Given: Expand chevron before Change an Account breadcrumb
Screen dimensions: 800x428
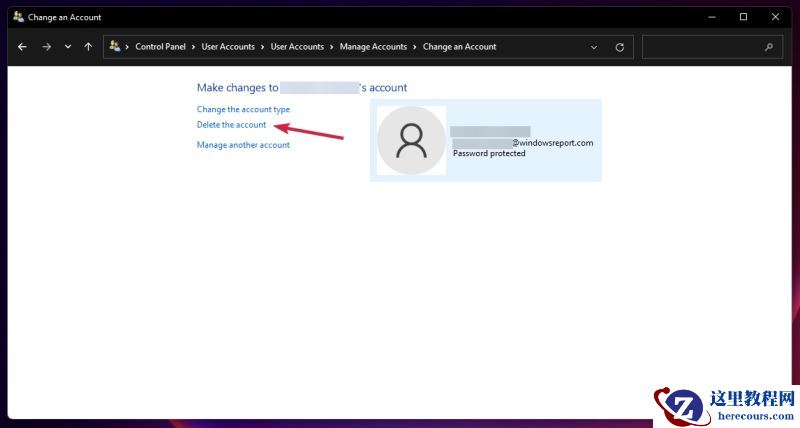Looking at the screenshot, I should point(415,47).
